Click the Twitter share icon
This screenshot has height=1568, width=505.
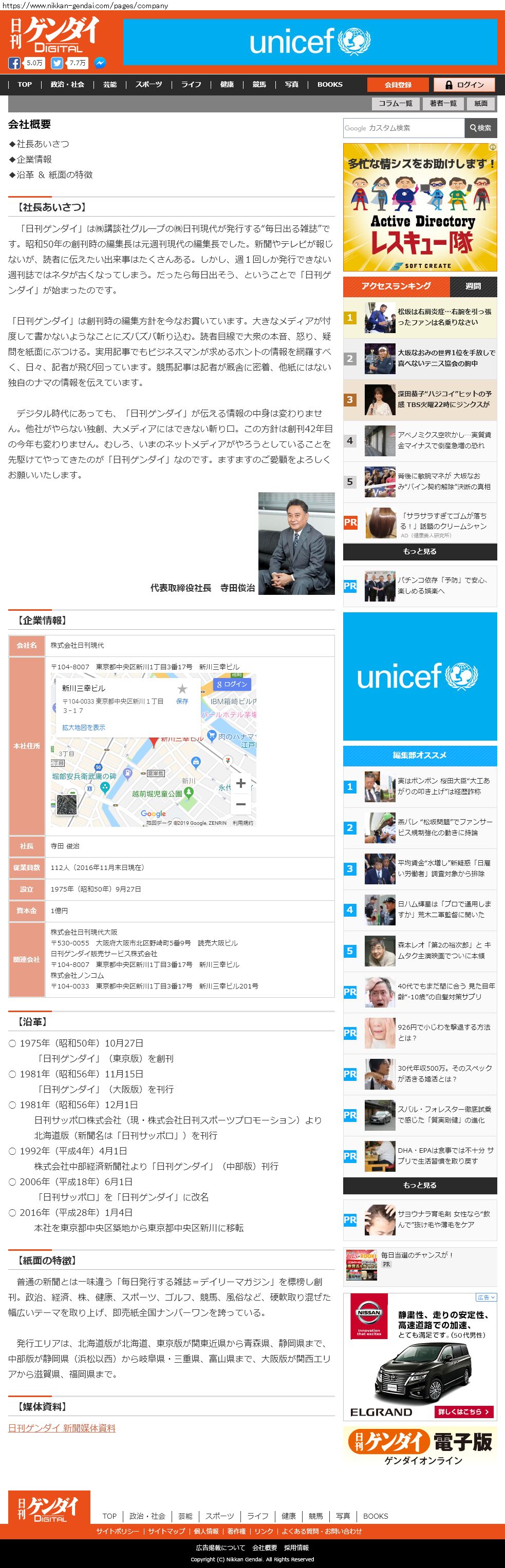pos(57,63)
